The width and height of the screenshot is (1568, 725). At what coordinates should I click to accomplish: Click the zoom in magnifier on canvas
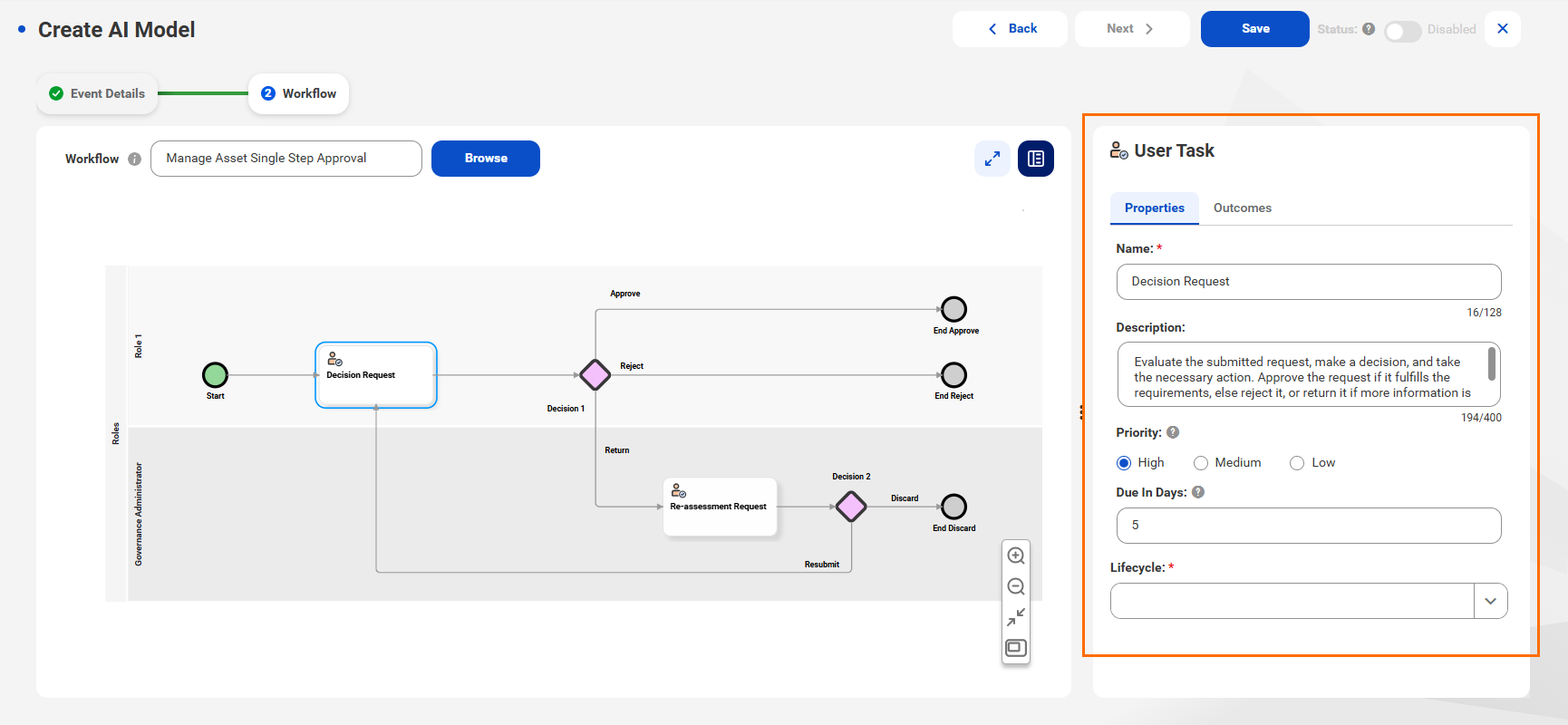1016,556
